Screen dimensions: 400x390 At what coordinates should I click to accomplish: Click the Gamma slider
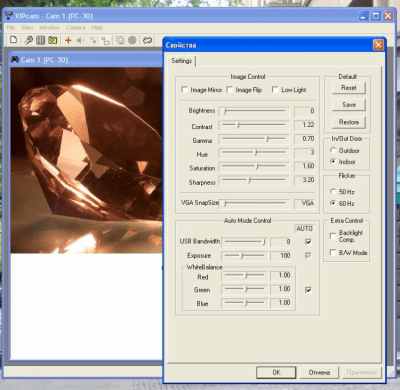tap(254, 139)
